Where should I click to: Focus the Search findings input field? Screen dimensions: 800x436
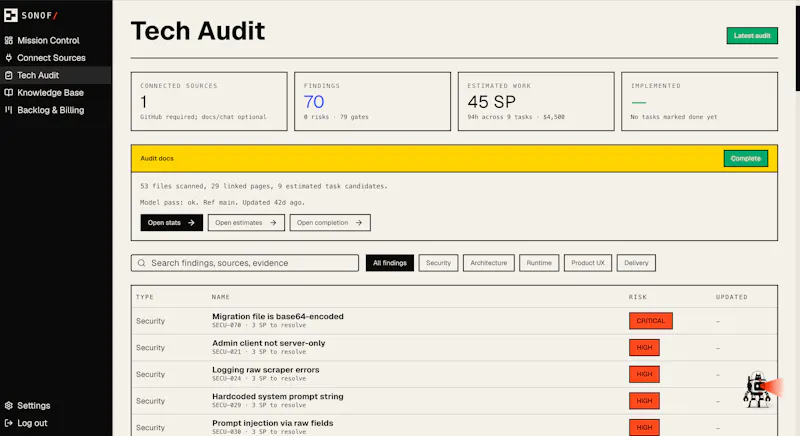coord(245,263)
